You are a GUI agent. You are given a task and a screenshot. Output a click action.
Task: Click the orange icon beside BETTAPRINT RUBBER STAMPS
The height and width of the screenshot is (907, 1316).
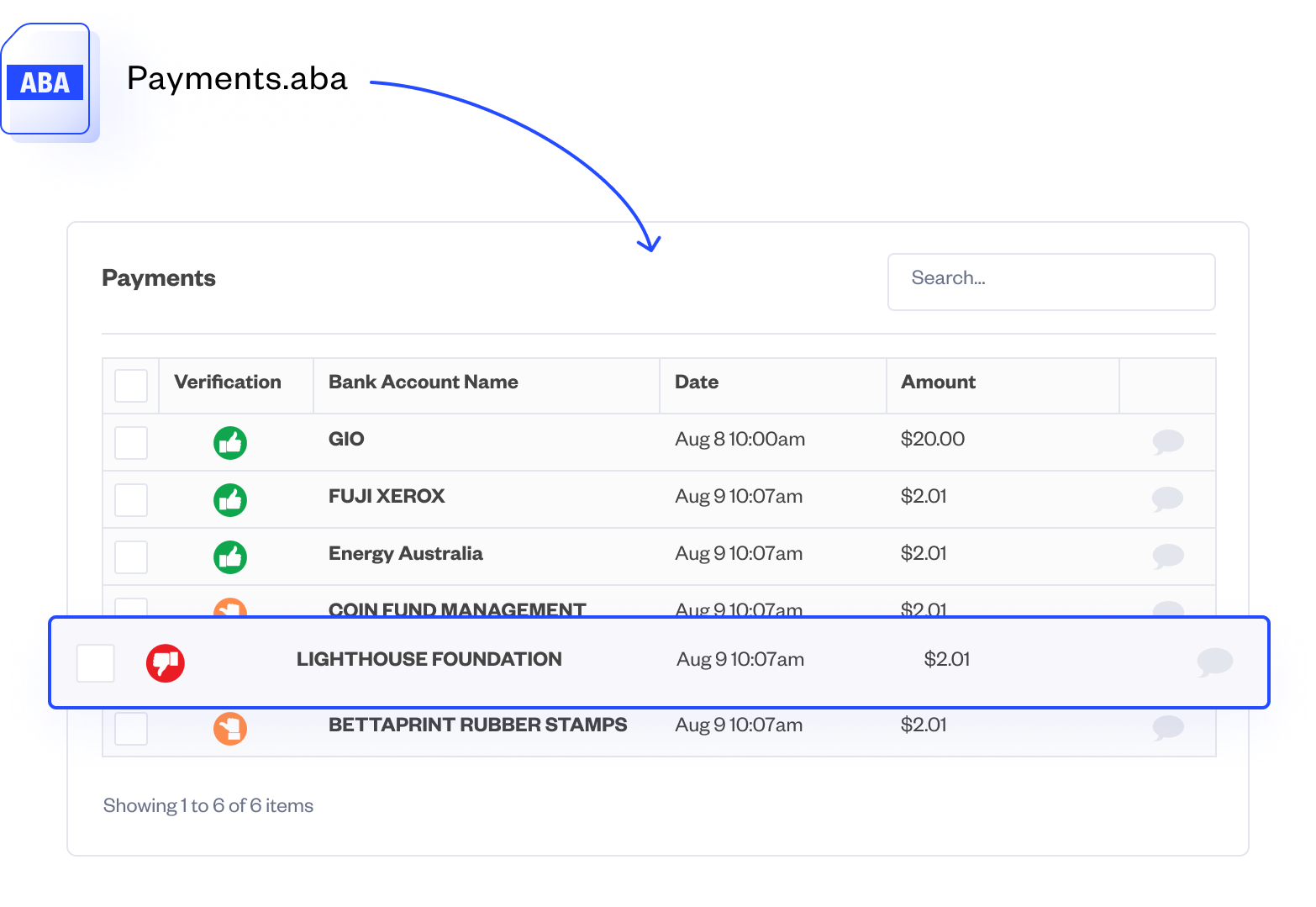click(x=230, y=728)
